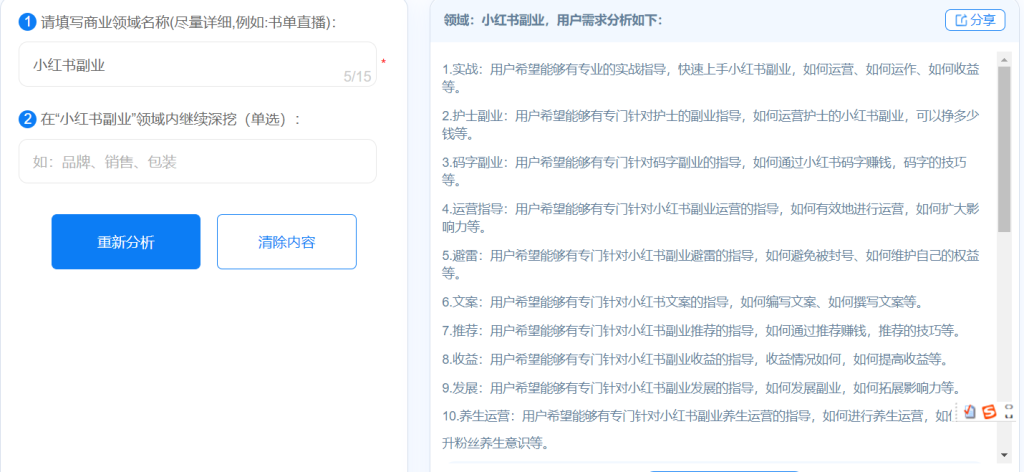Screen dimensions: 1024x472
Task: Click the scrollbar up arrow in results
Action: 1004,58
